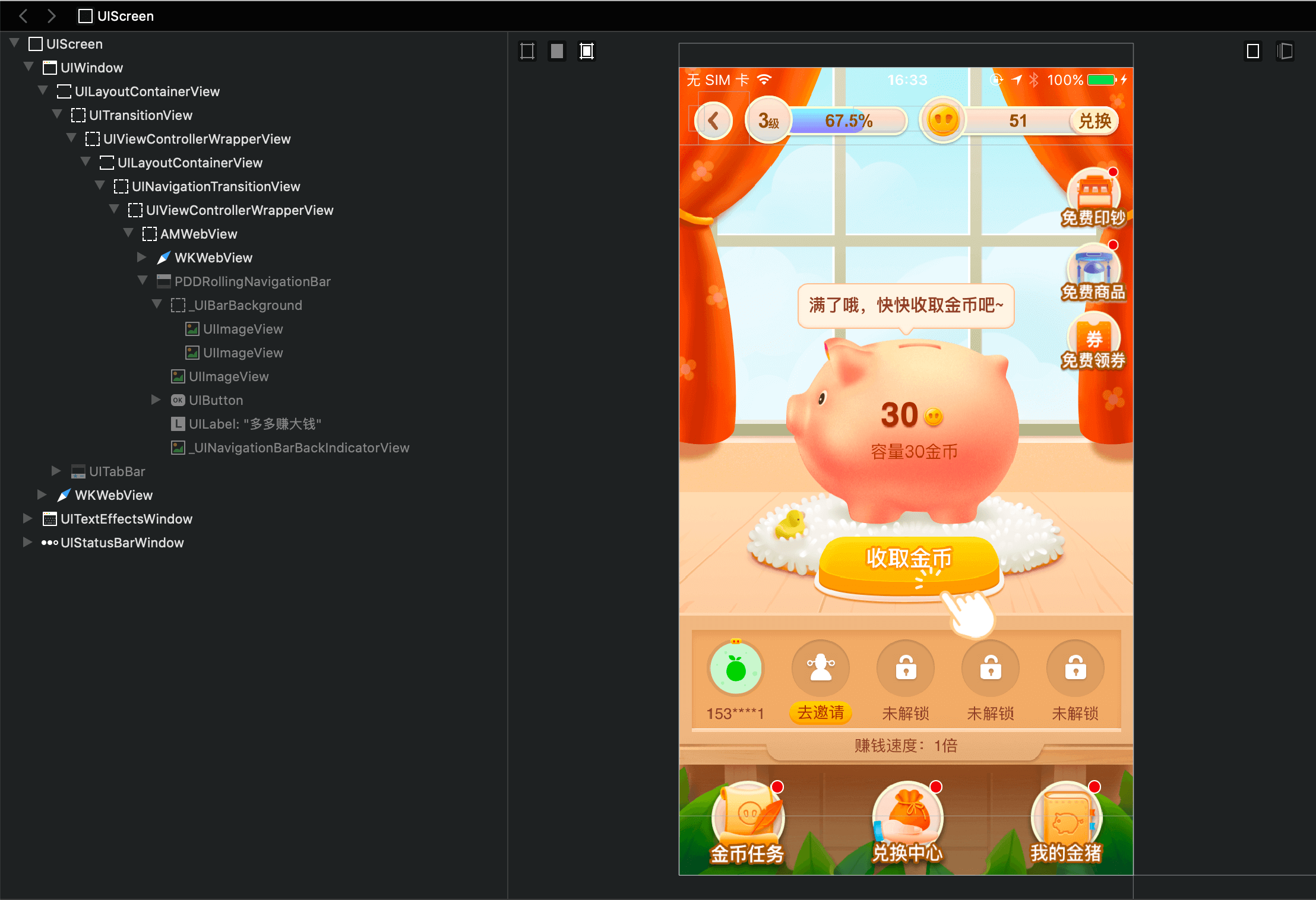The image size is (1316, 900).
Task: Toggle the right sidebar panel icon
Action: [1285, 51]
